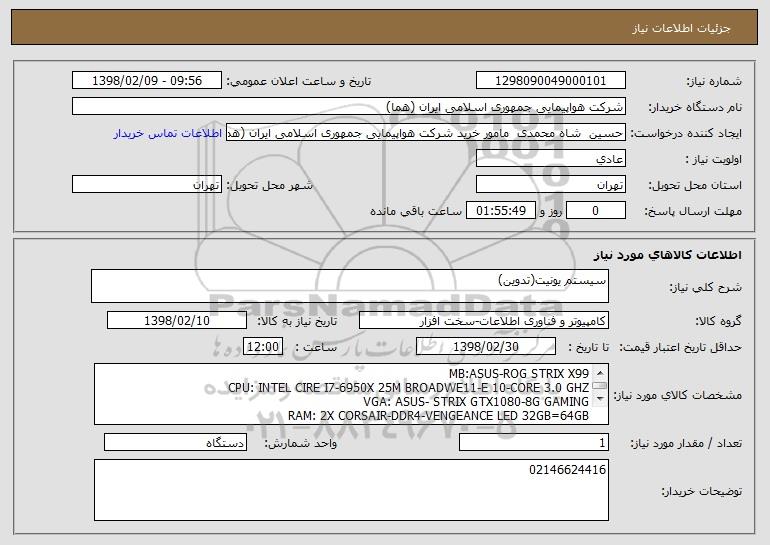Click the scrollbar thumb in specifications box

[600, 386]
